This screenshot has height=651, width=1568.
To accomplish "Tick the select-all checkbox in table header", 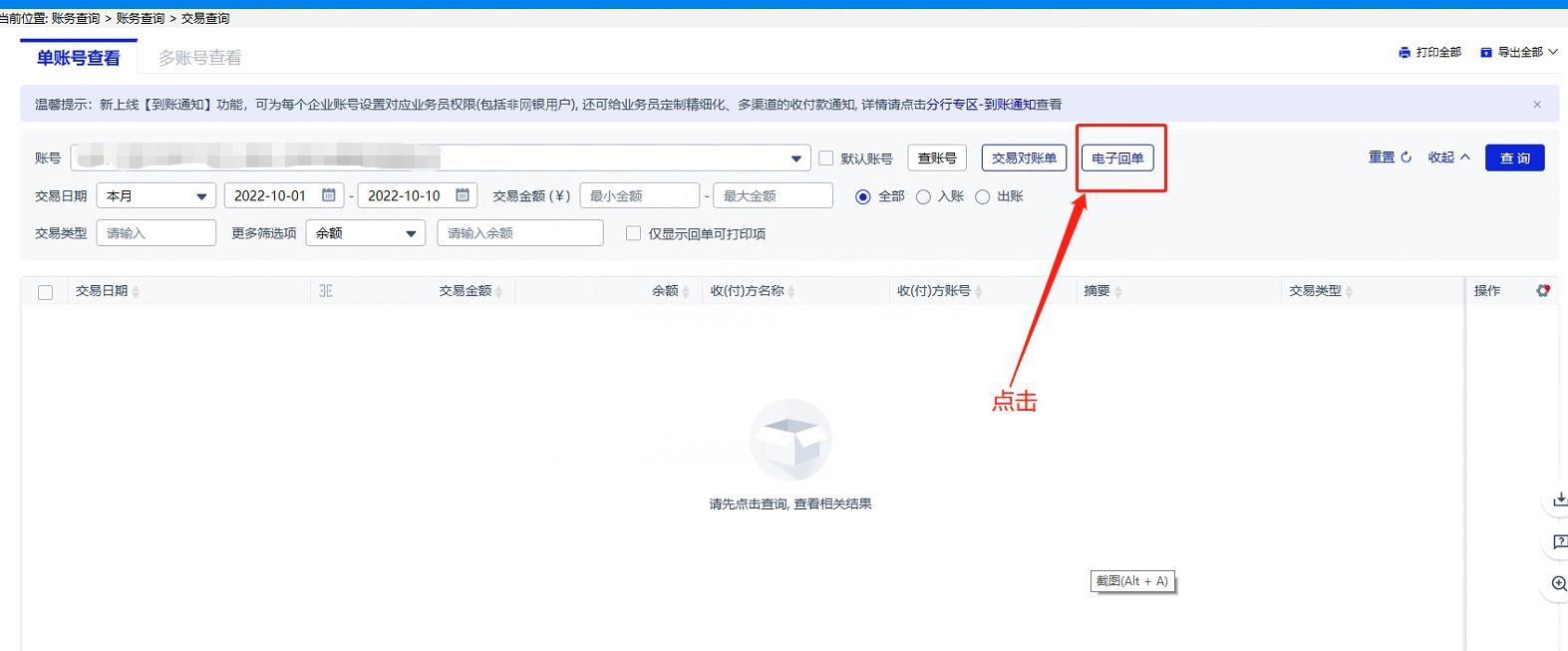I will [x=45, y=292].
